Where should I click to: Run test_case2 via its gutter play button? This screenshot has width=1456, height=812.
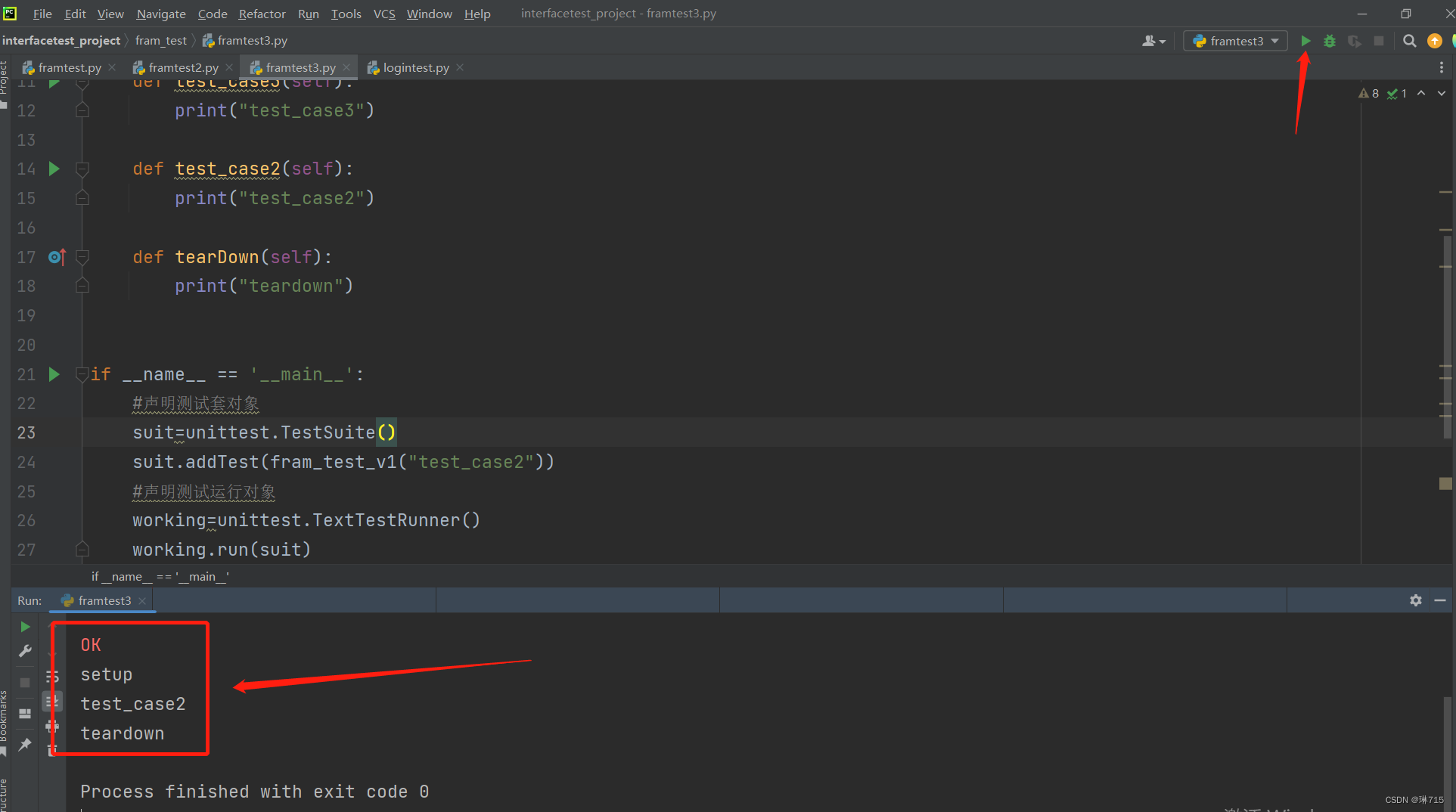[53, 169]
